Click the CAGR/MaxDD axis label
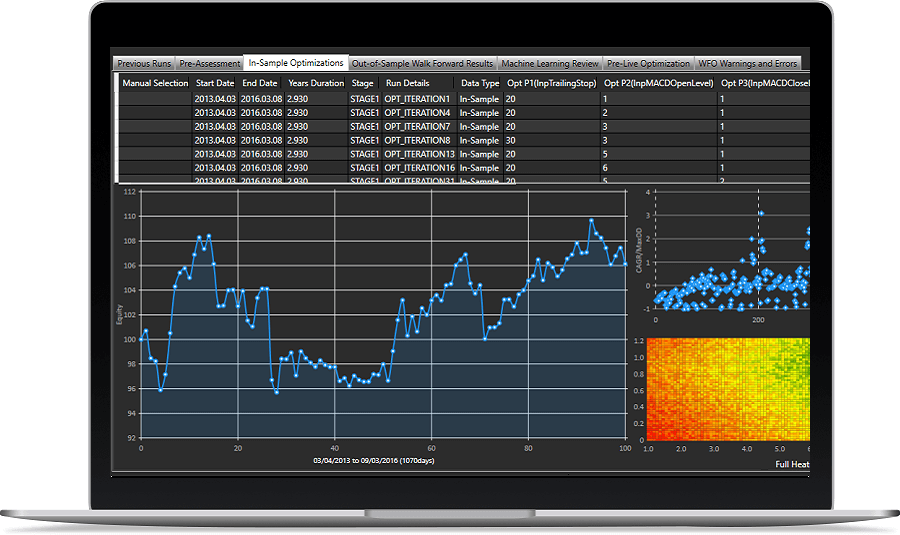 point(639,250)
